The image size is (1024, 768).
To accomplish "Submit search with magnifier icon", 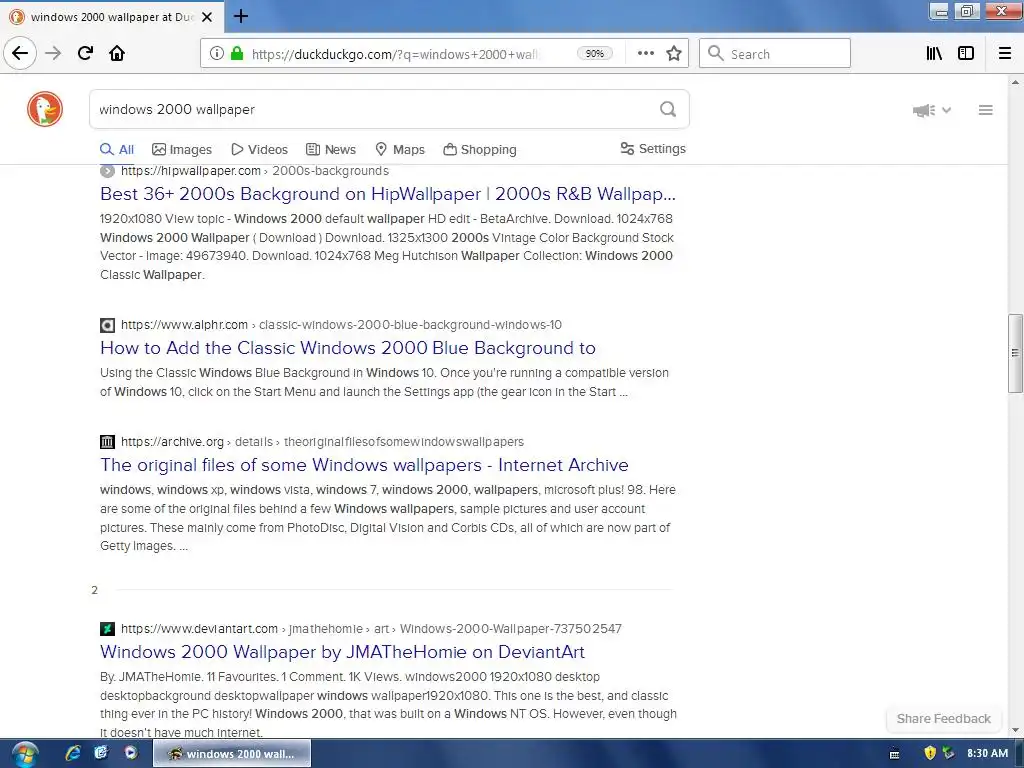I will click(x=668, y=109).
